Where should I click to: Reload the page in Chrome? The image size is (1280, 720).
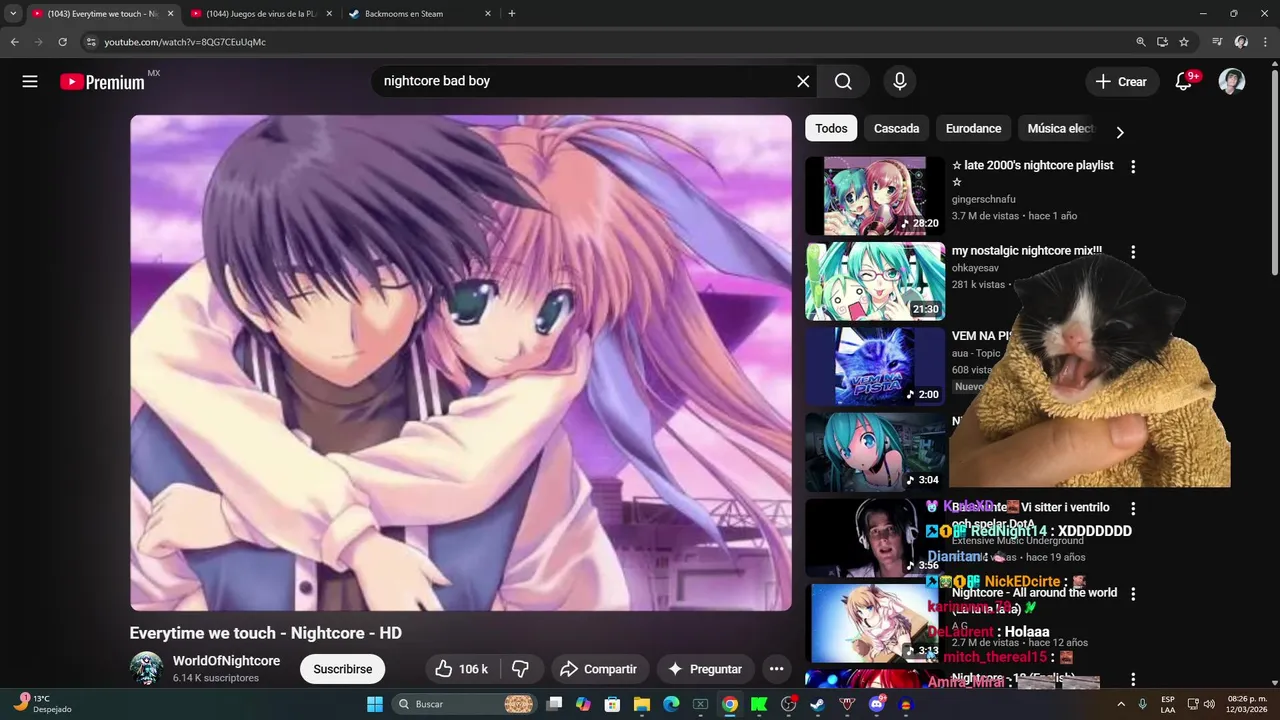[62, 42]
